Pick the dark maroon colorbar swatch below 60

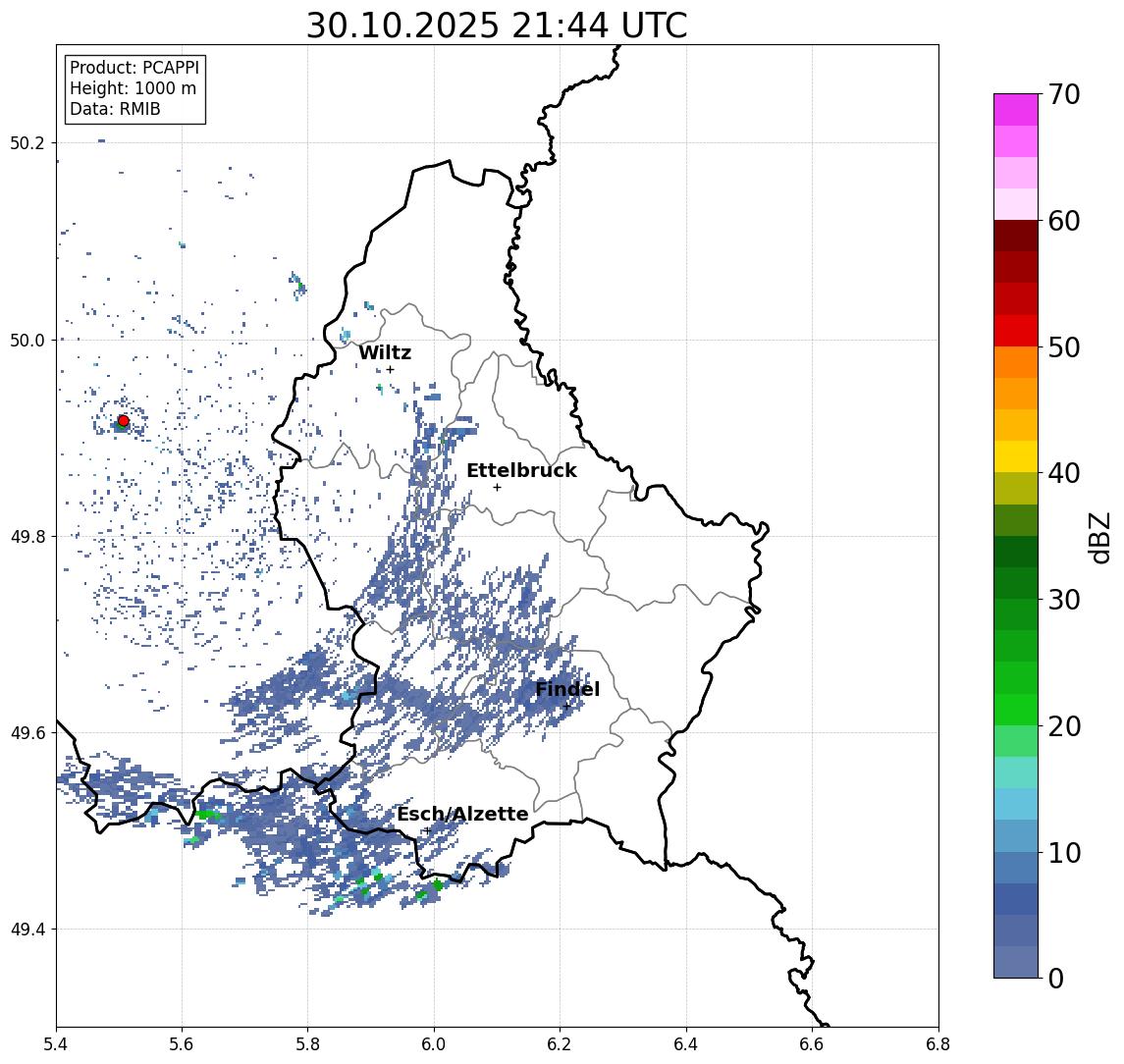(1016, 236)
